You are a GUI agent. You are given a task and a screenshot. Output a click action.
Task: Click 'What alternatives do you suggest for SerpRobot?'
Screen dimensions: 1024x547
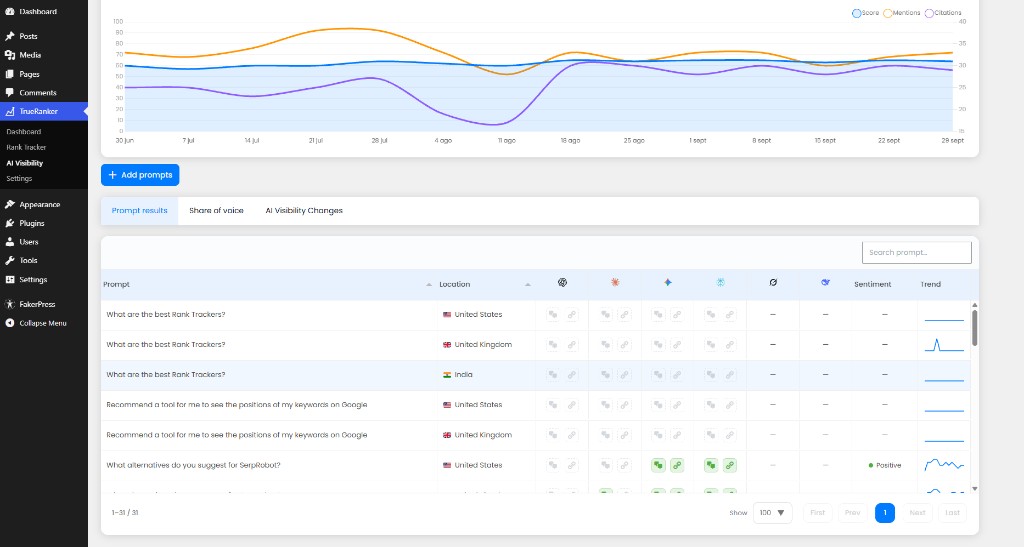(193, 465)
